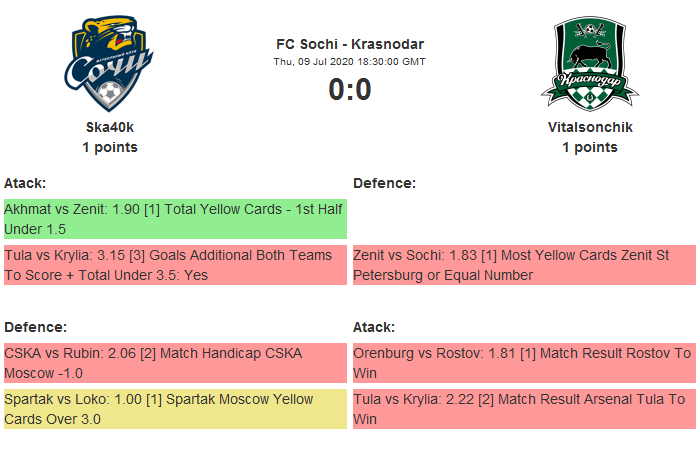700x460 pixels.
Task: Open Ska40k user profile
Action: 110,128
